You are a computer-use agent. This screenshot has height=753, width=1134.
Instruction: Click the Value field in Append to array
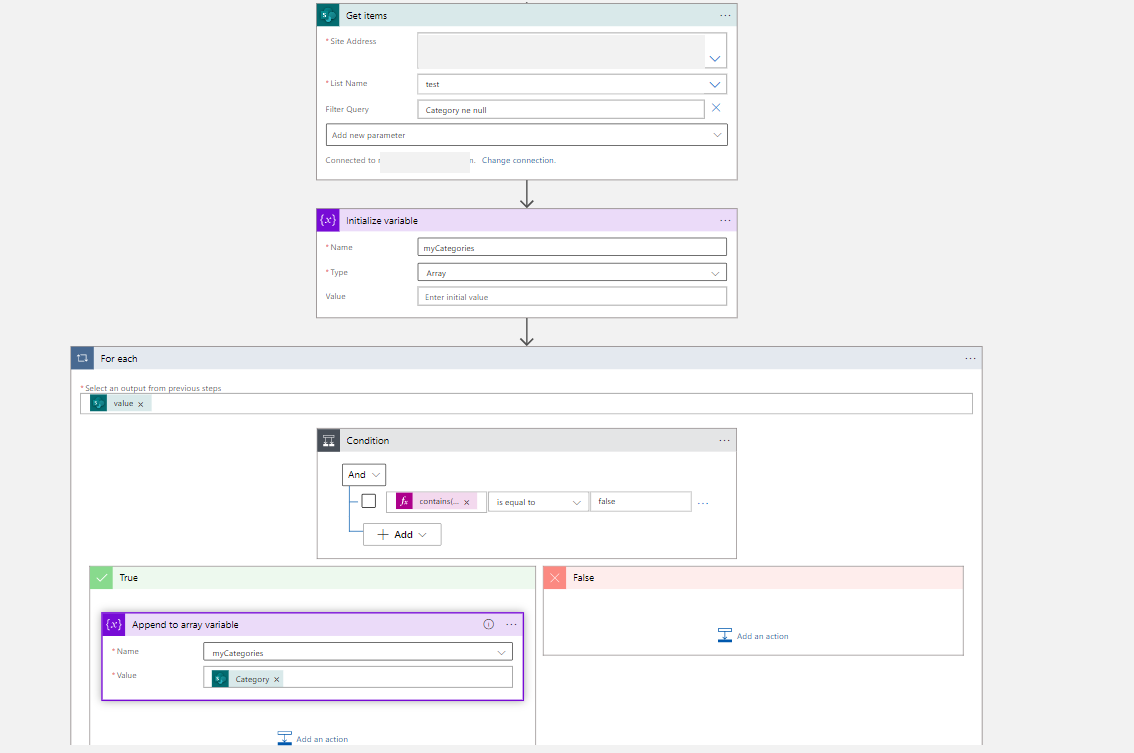358,678
